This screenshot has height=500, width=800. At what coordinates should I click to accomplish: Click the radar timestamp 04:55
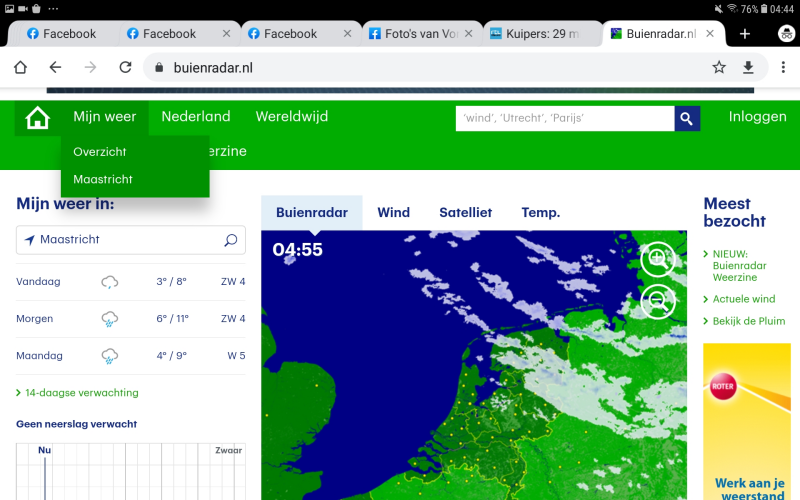pos(297,249)
